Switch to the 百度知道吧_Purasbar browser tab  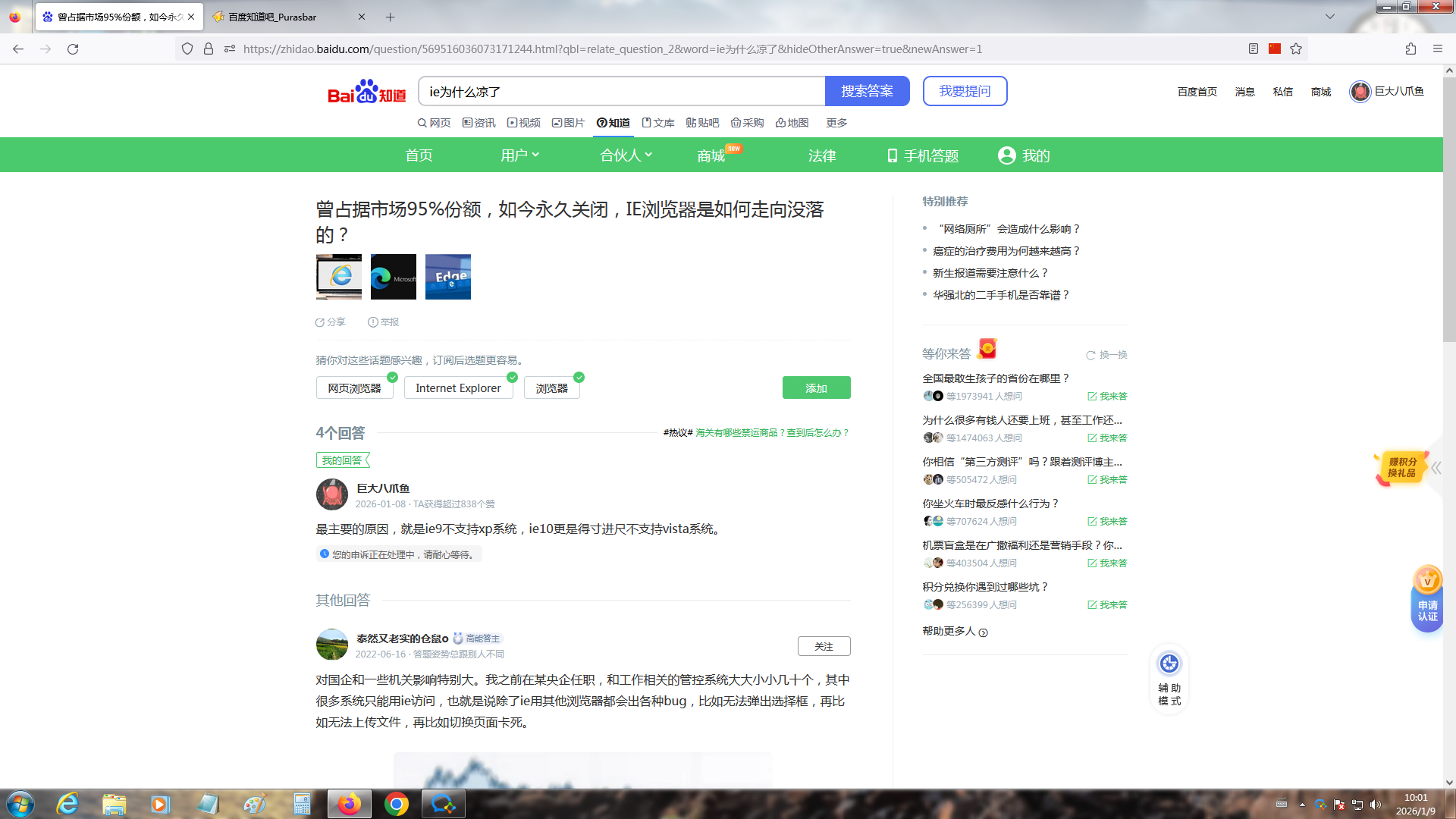coord(273,17)
